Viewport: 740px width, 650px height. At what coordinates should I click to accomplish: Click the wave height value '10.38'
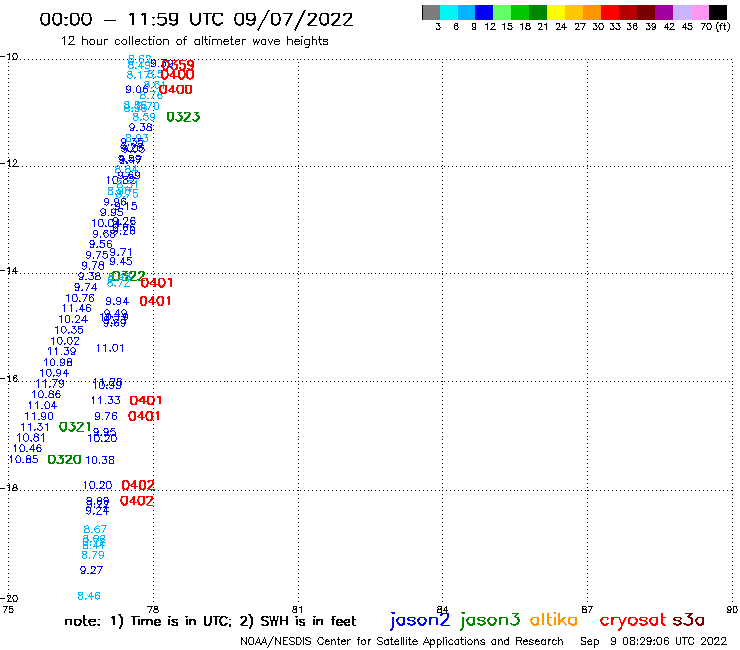(100, 460)
